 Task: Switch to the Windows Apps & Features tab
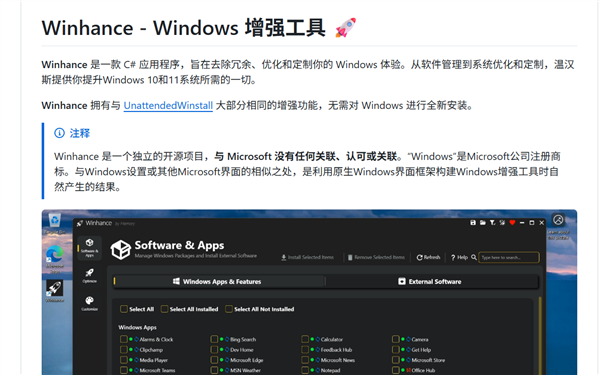pyautogui.click(x=218, y=281)
